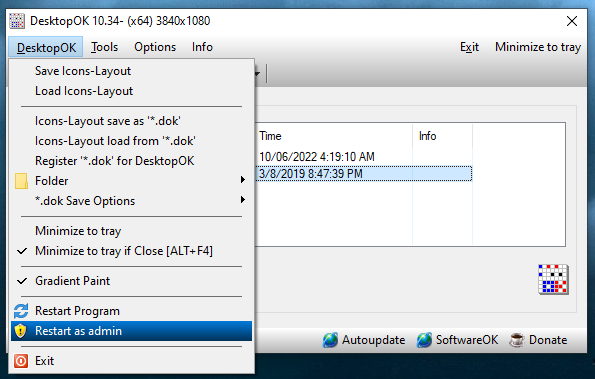This screenshot has width=595, height=379.
Task: Click the DesktopOK title bar app icon
Action: [x=17, y=20]
